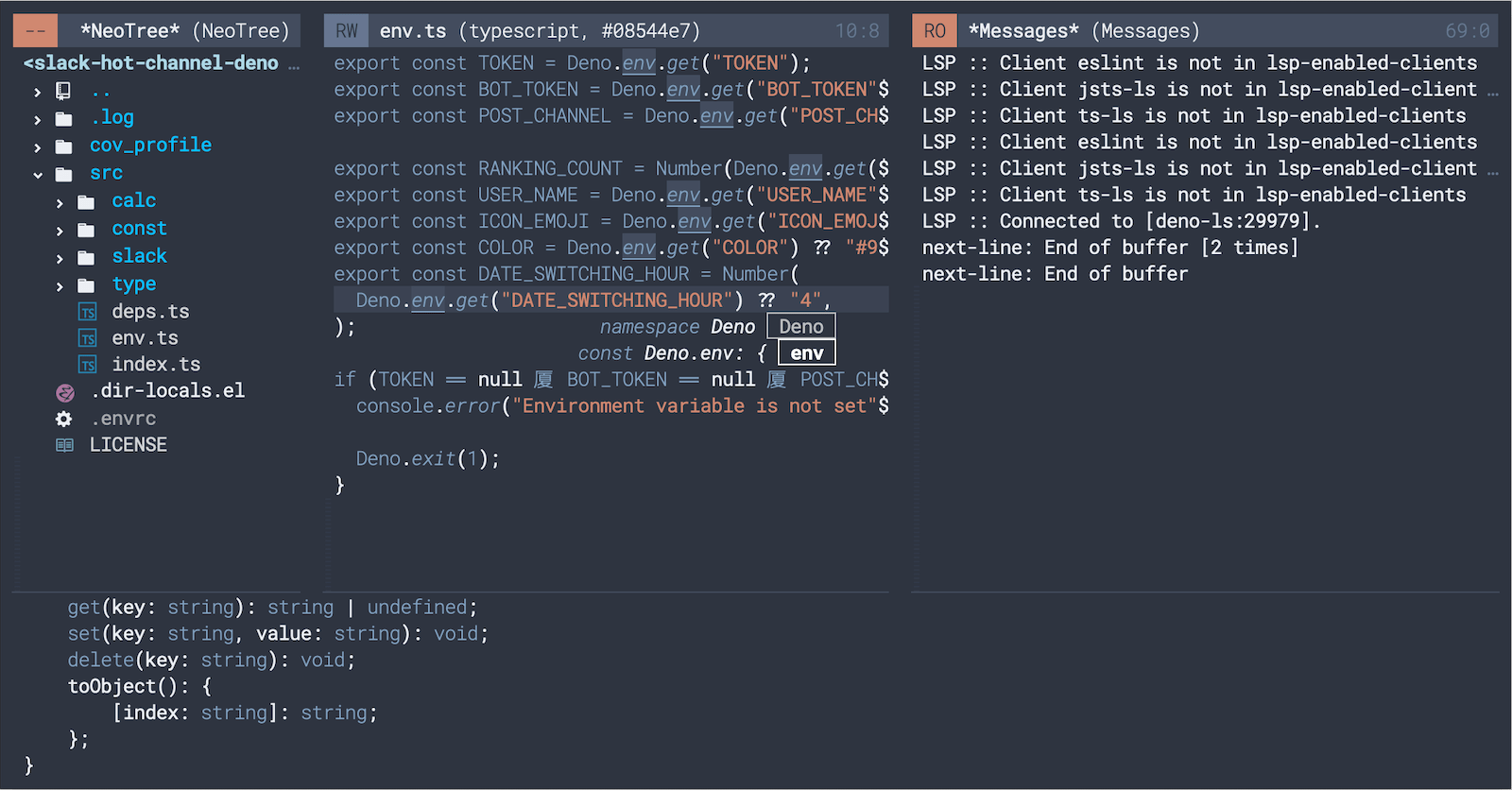
Task: Click the (typescript, #08544e7) mode text
Action: [579, 31]
